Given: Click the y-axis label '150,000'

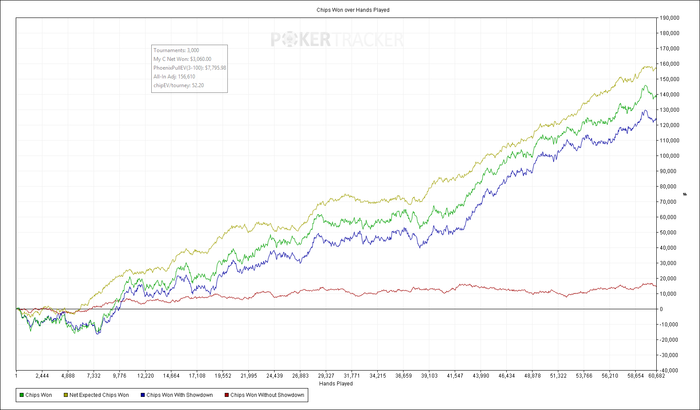Looking at the screenshot, I should [671, 79].
